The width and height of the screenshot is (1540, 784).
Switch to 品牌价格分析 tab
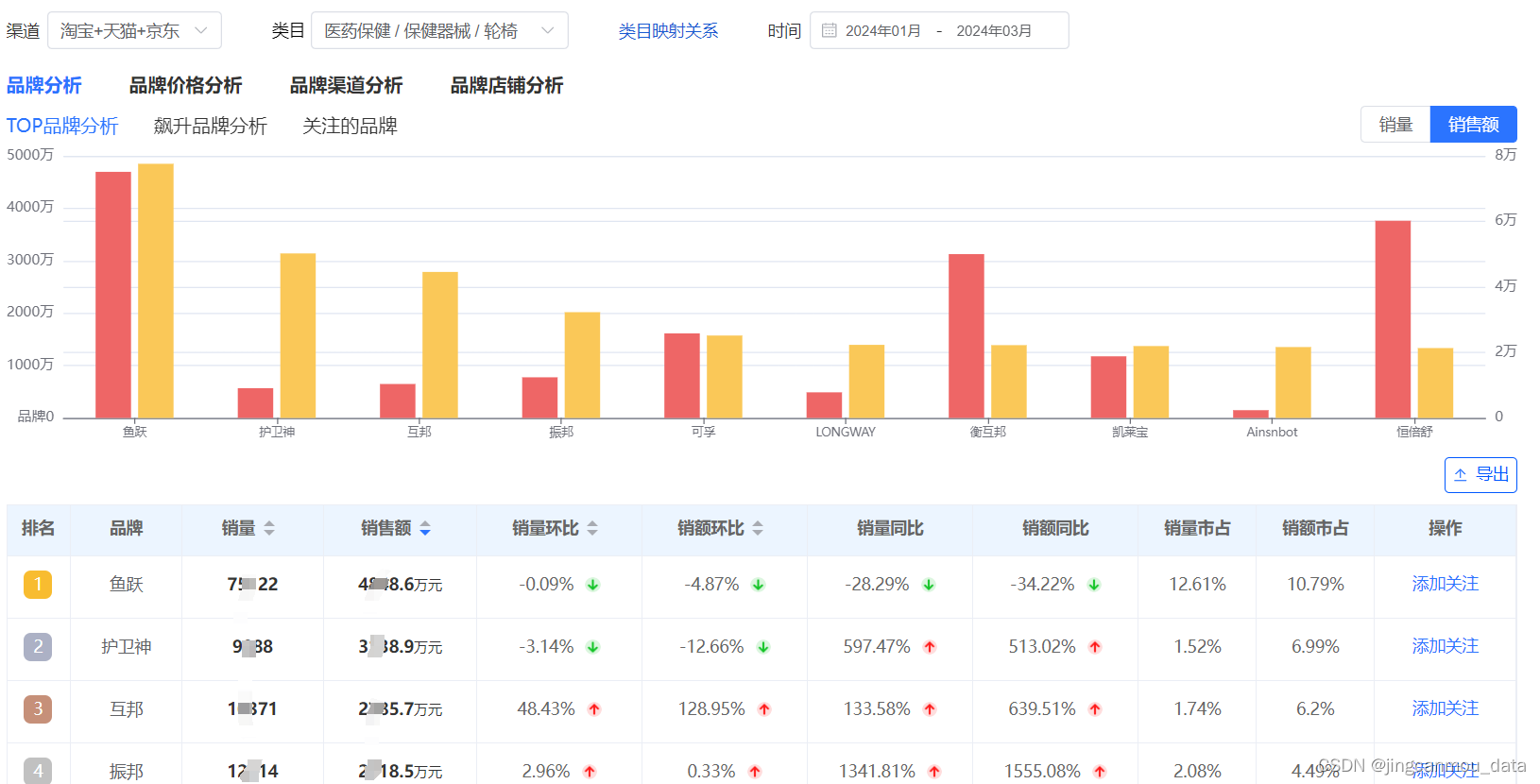185,85
